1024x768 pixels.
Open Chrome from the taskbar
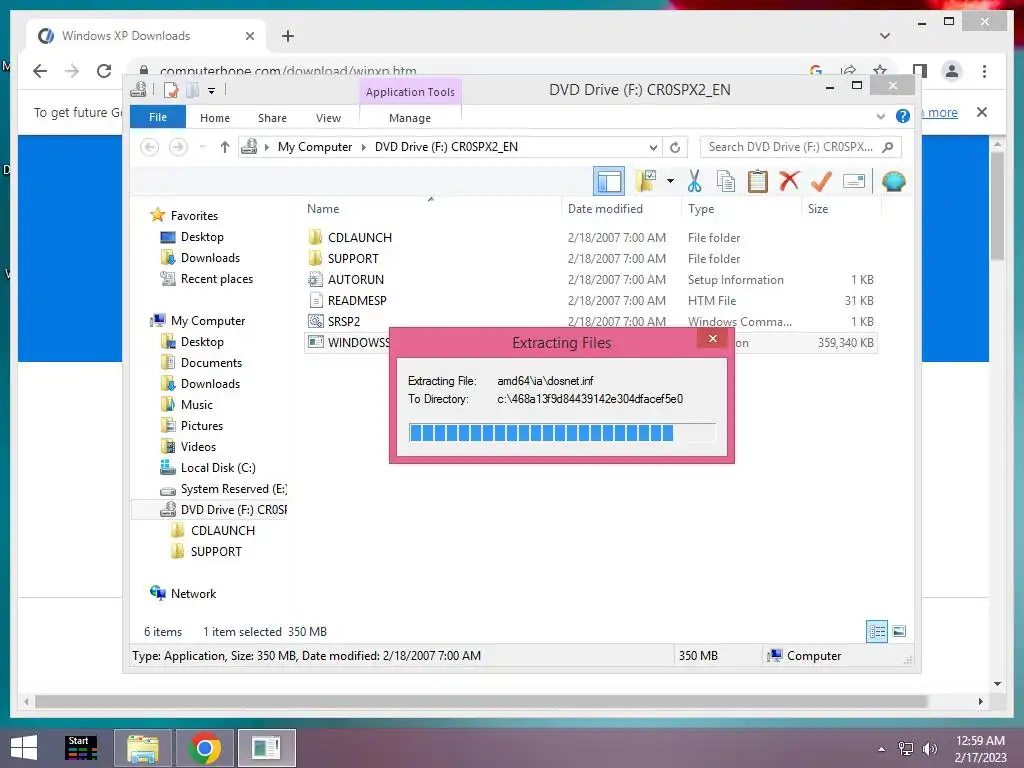(x=204, y=748)
